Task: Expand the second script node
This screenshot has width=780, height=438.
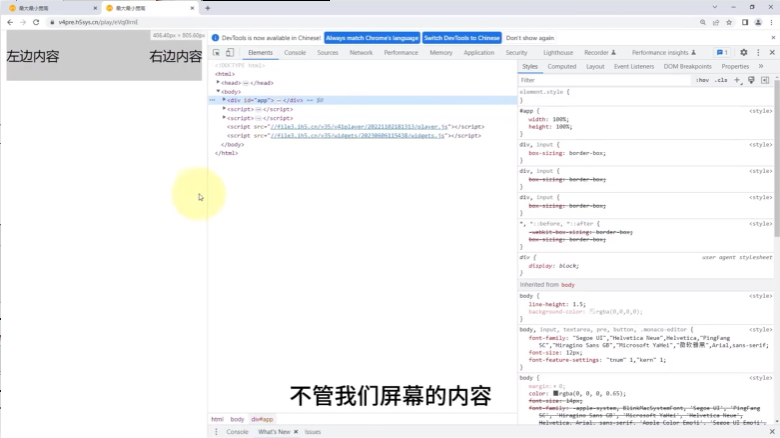Action: pyautogui.click(x=224, y=117)
